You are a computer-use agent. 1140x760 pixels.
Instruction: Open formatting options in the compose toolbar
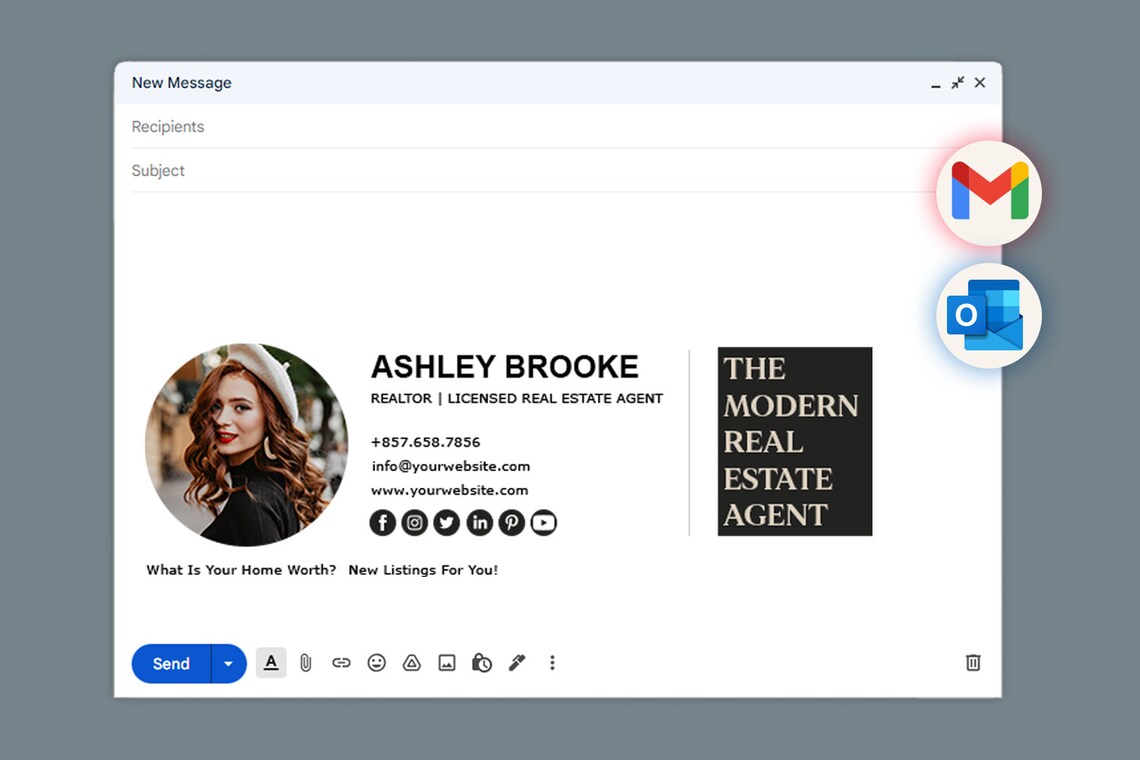[271, 663]
